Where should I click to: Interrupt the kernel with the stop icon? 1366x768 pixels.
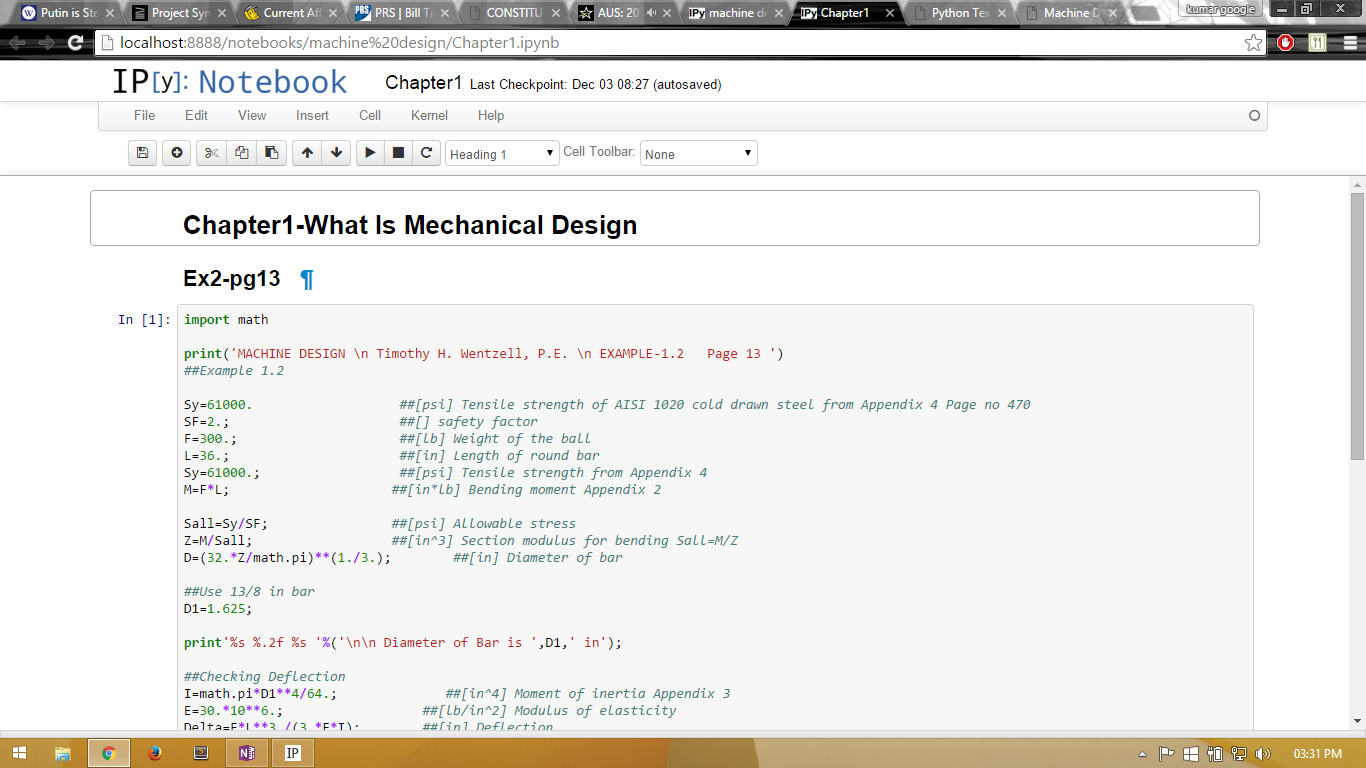tap(398, 153)
